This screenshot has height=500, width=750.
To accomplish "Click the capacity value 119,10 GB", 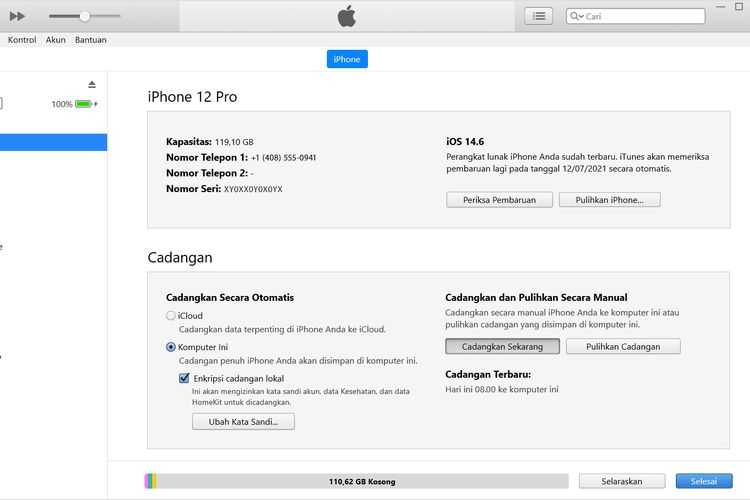I will [x=234, y=142].
